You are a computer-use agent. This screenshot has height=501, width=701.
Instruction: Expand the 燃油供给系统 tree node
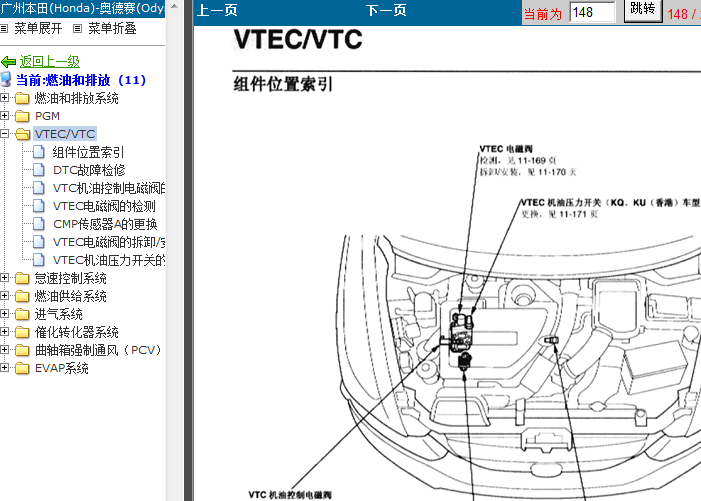[4, 295]
